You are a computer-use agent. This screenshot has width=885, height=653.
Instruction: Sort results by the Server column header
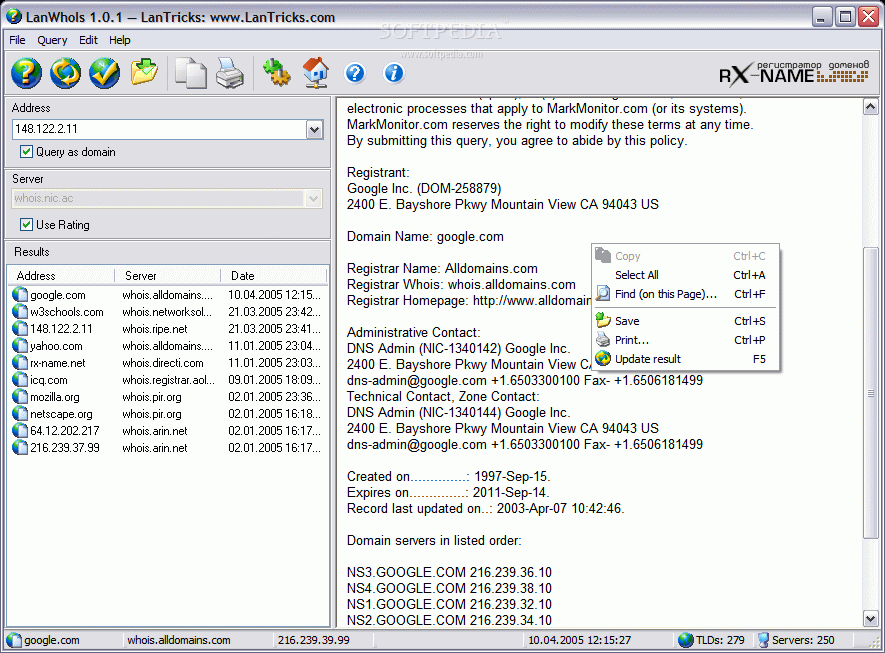(168, 276)
